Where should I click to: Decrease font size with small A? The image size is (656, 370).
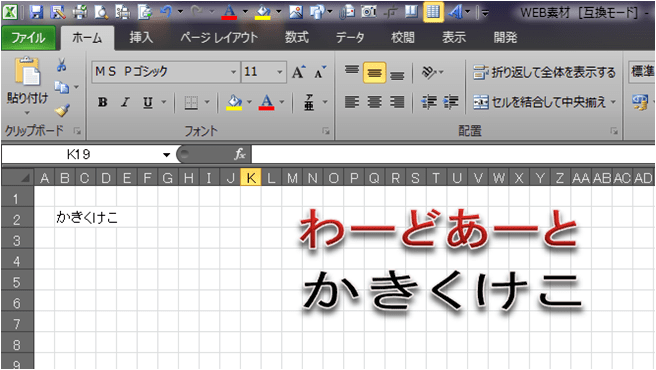[x=320, y=72]
